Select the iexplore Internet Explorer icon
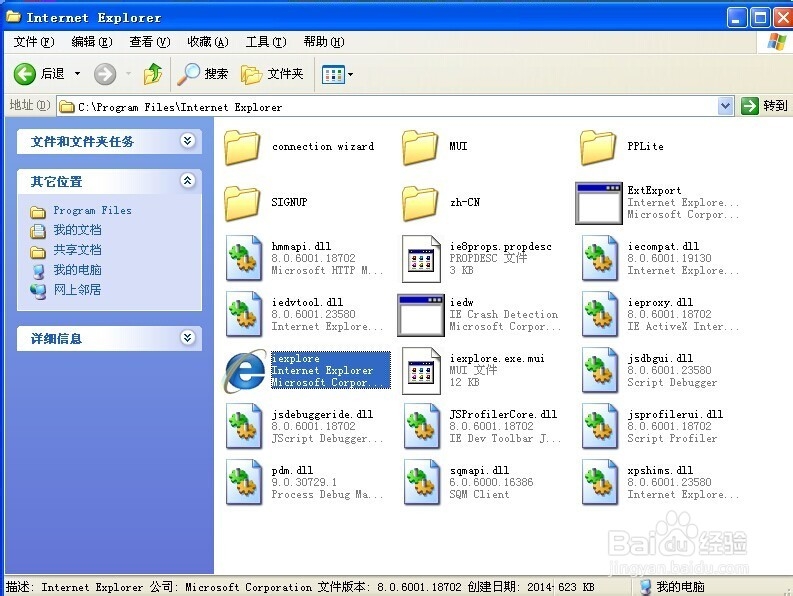793x596 pixels. (x=244, y=371)
